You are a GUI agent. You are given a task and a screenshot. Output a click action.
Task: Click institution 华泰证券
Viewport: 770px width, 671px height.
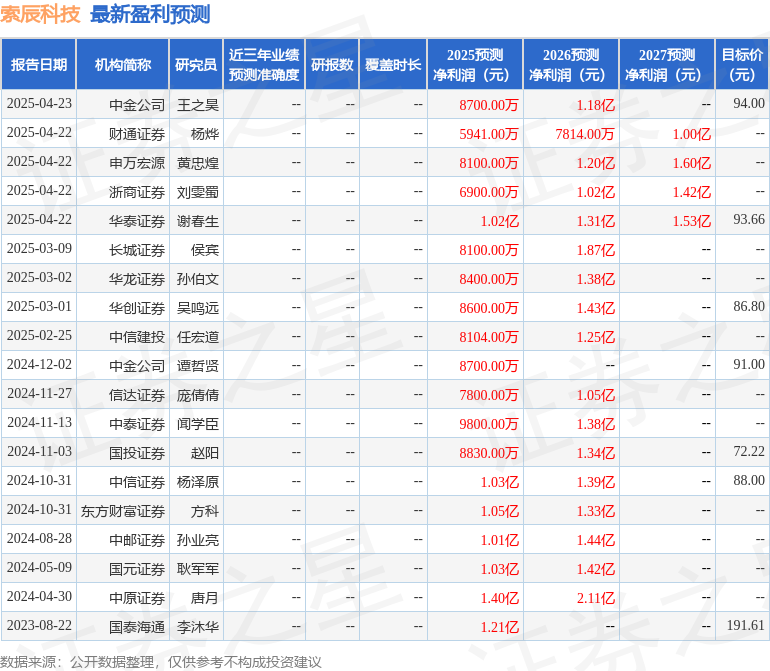pyautogui.click(x=137, y=221)
